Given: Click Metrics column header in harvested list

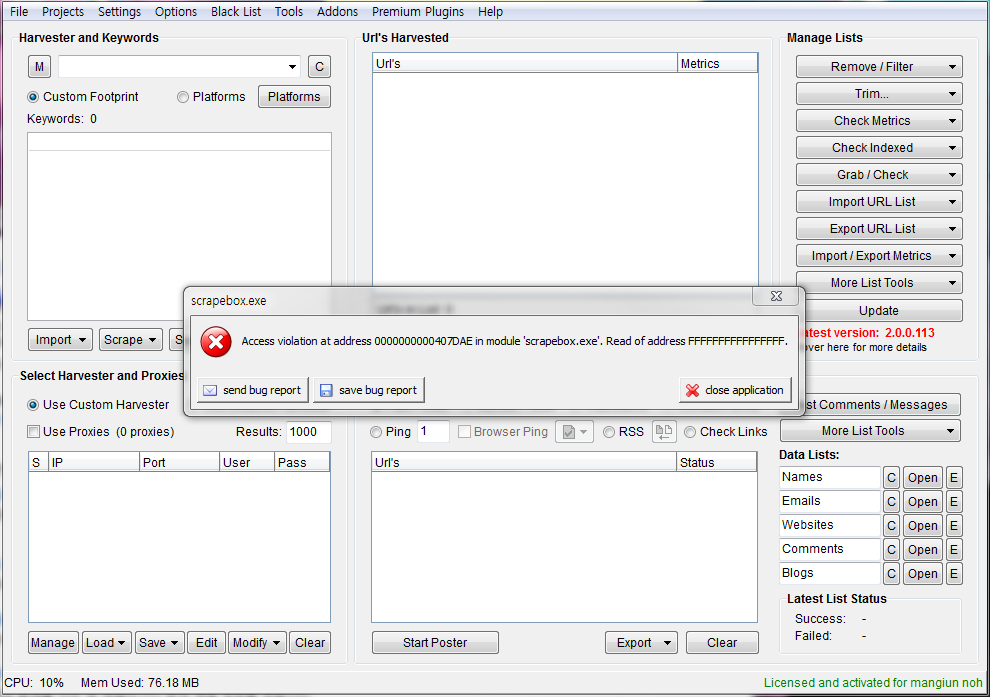Looking at the screenshot, I should [x=717, y=63].
